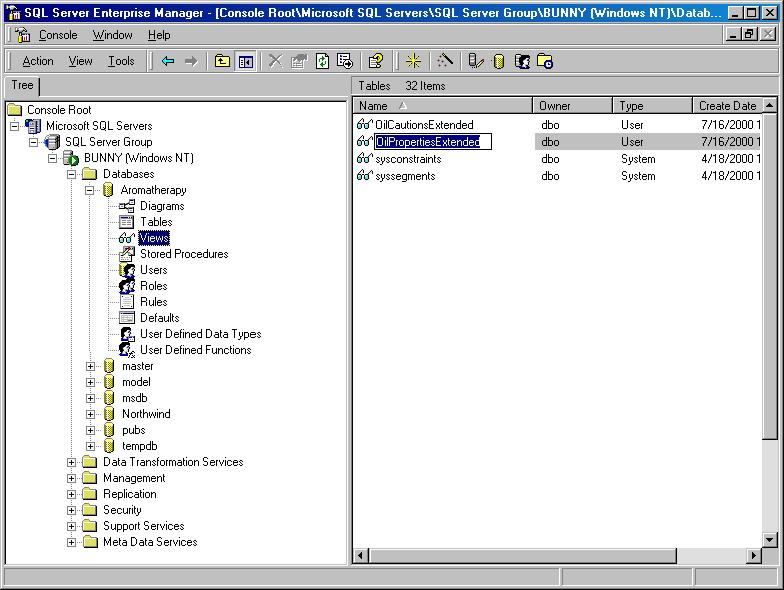Open the Window menu
Image resolution: width=784 pixels, height=590 pixels.
tap(112, 35)
